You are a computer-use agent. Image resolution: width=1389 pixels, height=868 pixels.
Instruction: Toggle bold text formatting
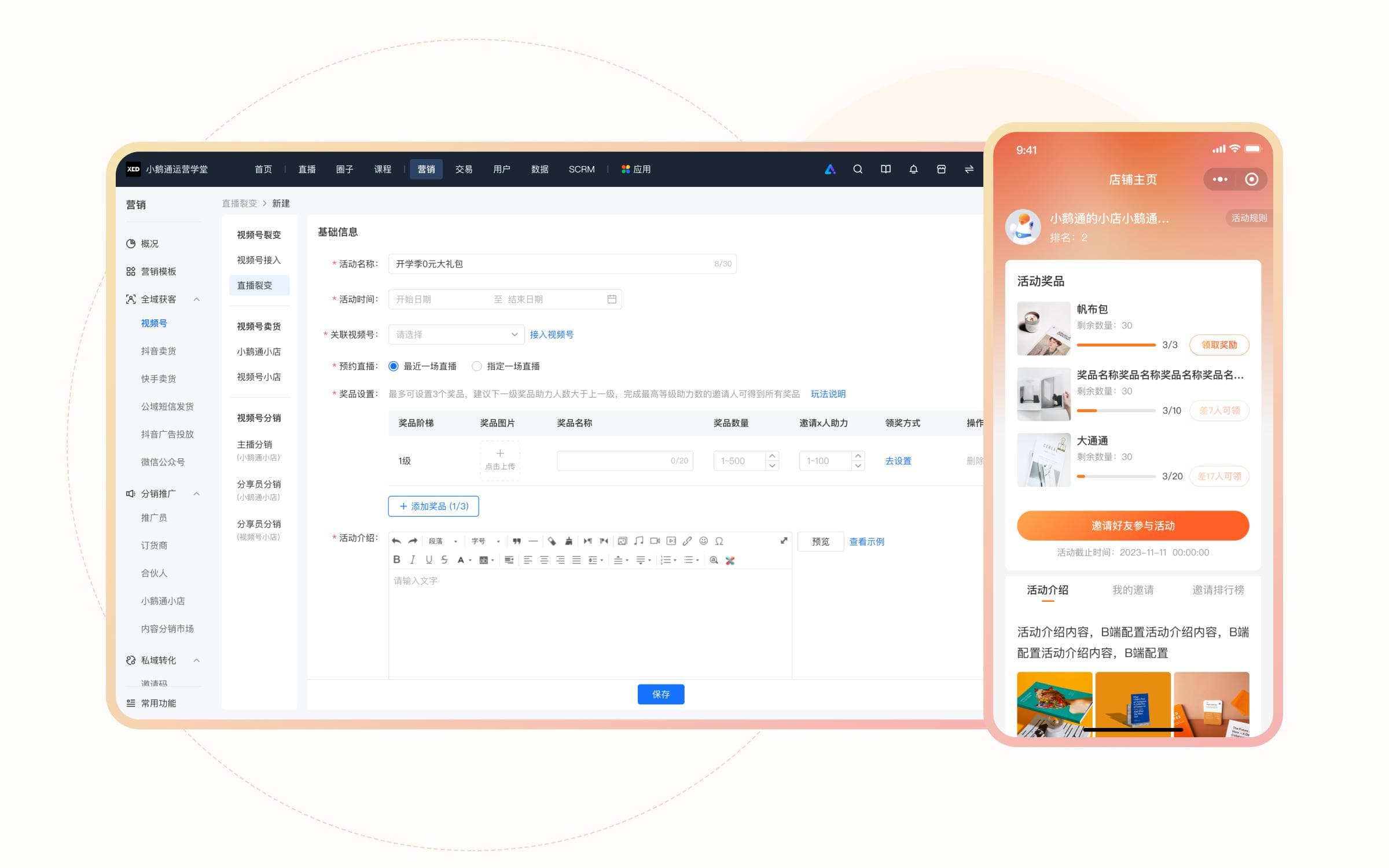(x=396, y=560)
